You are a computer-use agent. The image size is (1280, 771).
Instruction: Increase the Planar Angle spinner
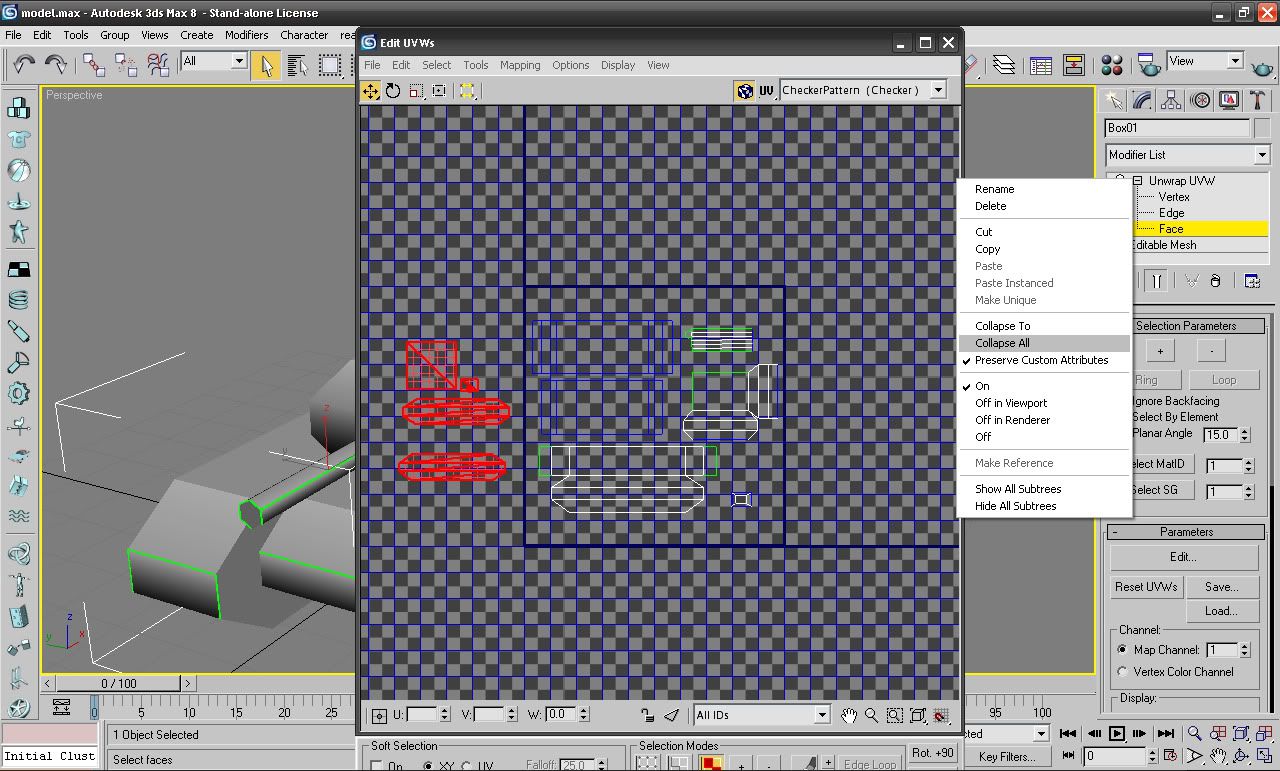(x=1245, y=430)
